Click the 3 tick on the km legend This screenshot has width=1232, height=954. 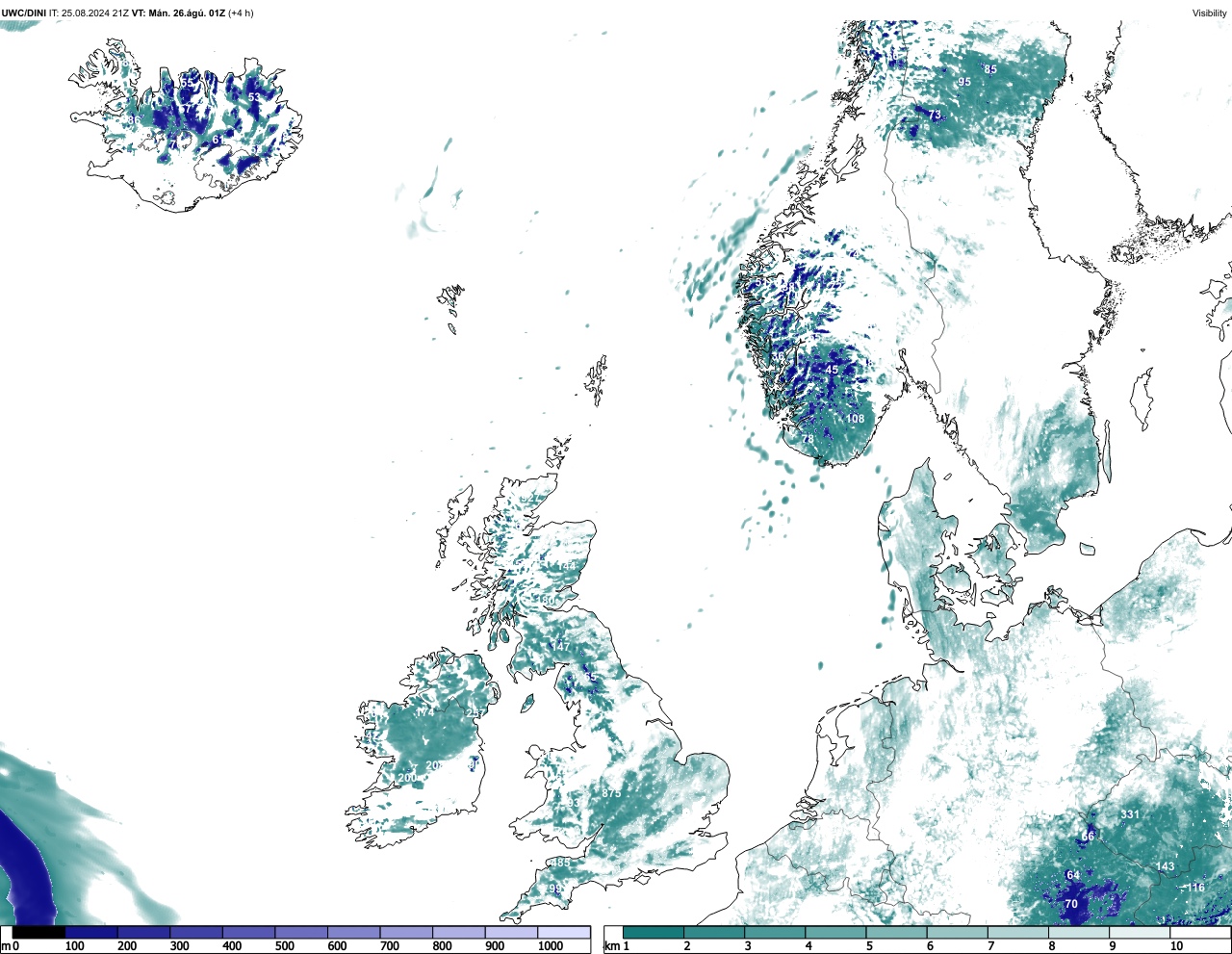[x=747, y=946]
